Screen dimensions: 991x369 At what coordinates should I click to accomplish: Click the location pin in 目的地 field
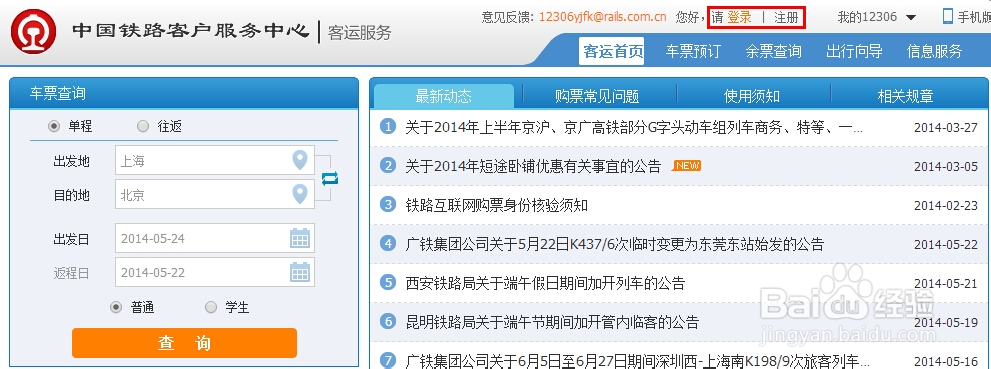point(300,193)
